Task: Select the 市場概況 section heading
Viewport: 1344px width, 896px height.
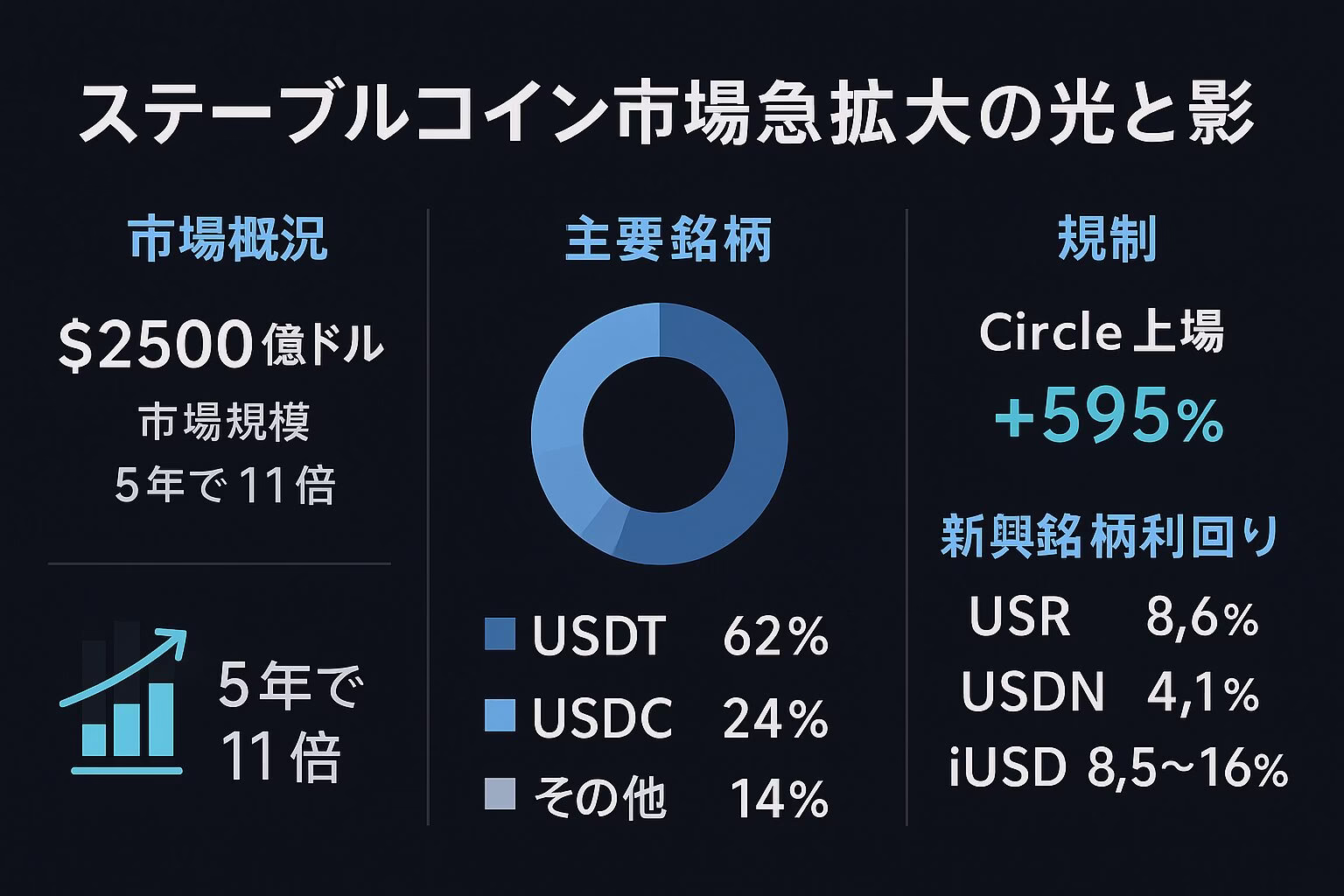Action: tap(228, 237)
